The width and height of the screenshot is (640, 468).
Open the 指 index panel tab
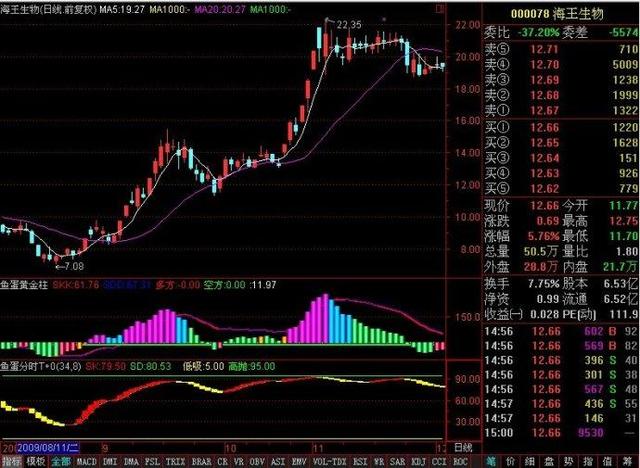(588, 461)
